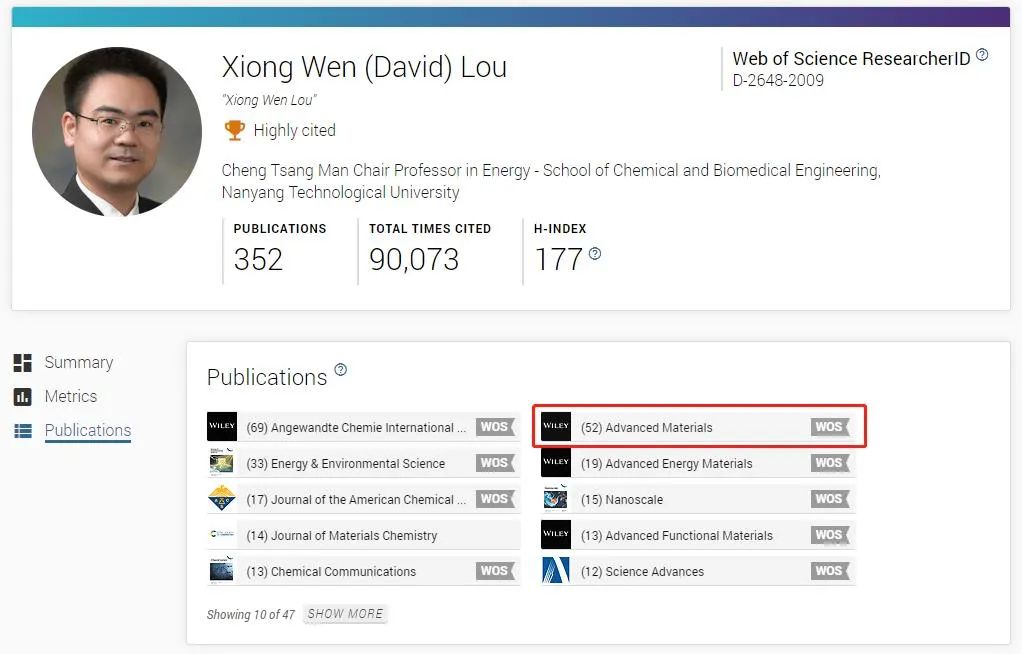Open the Summary section

tap(79, 363)
